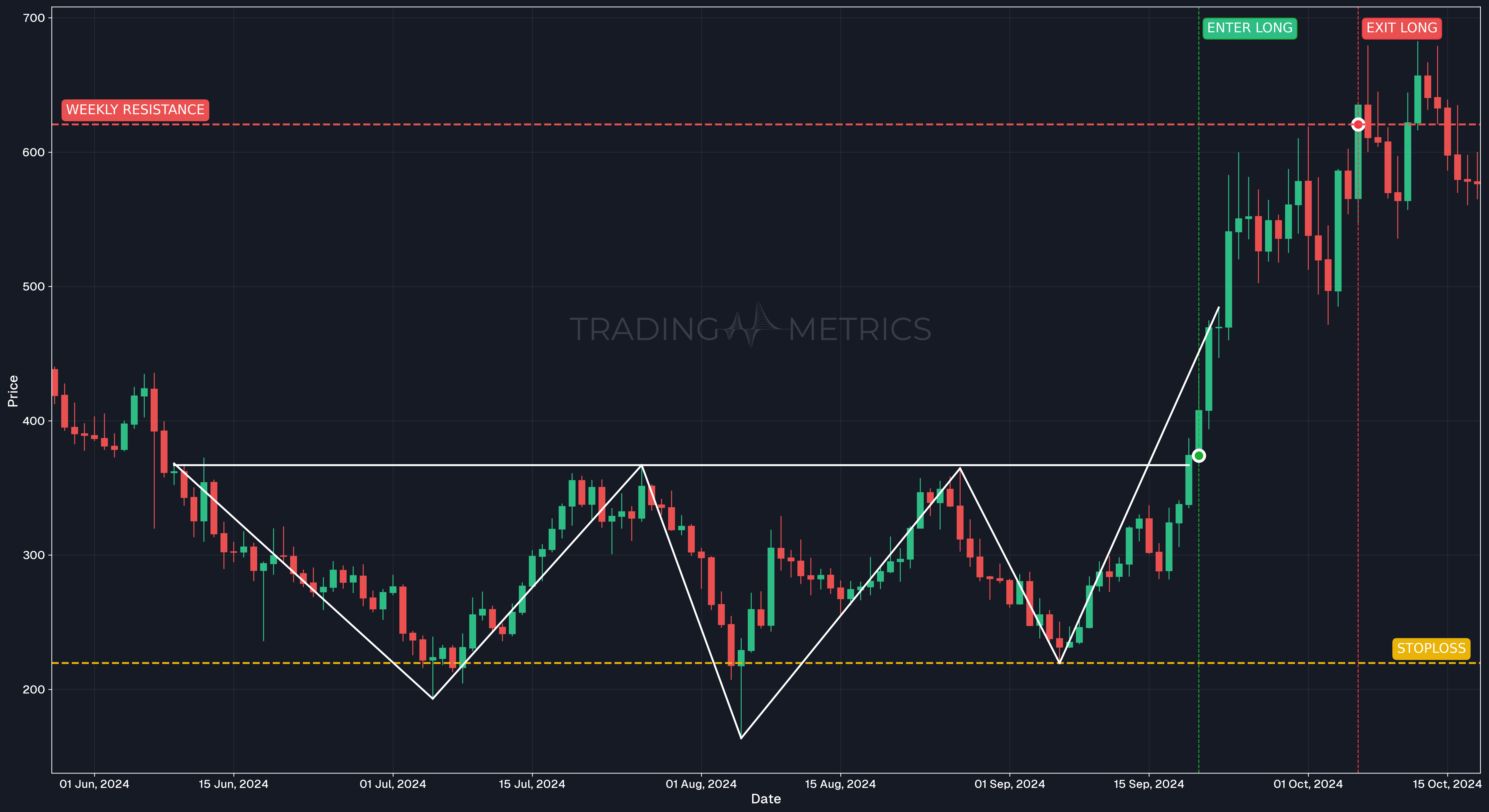Click the 15 Jun, 2024 date label
The height and width of the screenshot is (812, 1489).
pyautogui.click(x=233, y=784)
